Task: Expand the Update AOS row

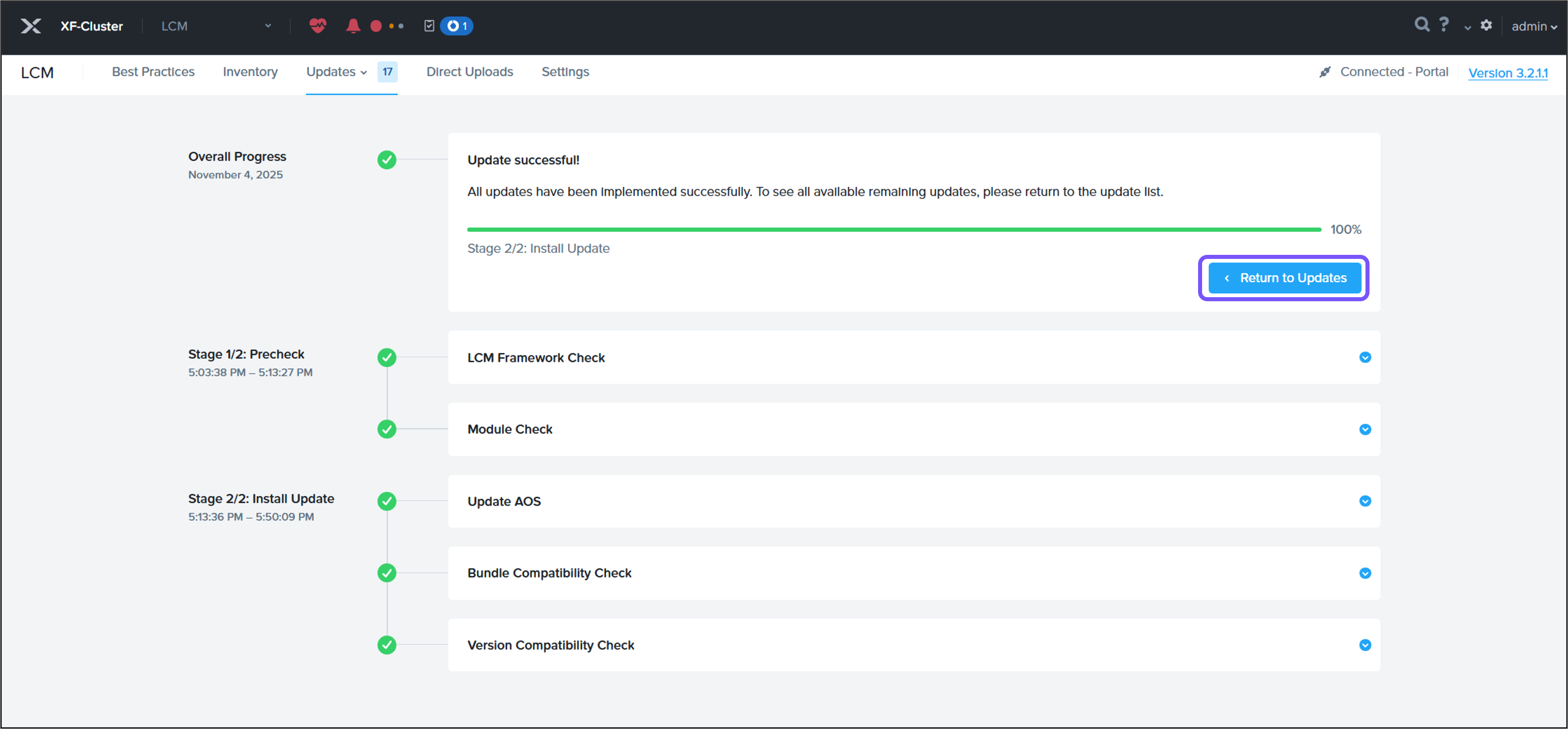Action: tap(1365, 501)
